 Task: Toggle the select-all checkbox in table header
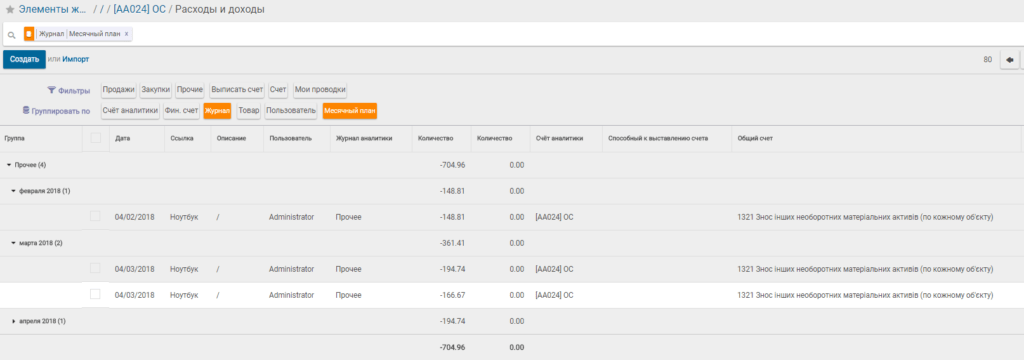(x=96, y=138)
